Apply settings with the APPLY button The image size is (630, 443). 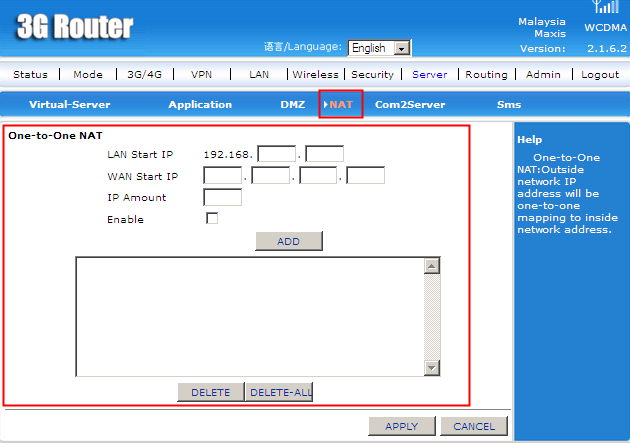tap(401, 426)
